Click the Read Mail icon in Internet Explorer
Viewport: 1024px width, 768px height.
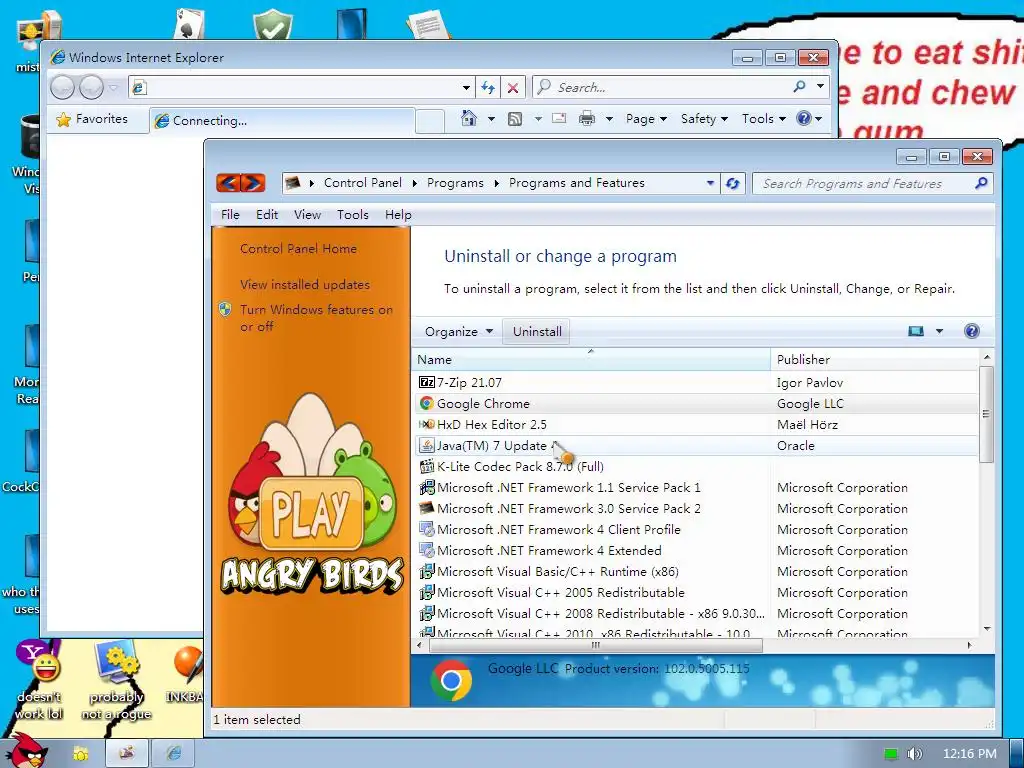559,118
